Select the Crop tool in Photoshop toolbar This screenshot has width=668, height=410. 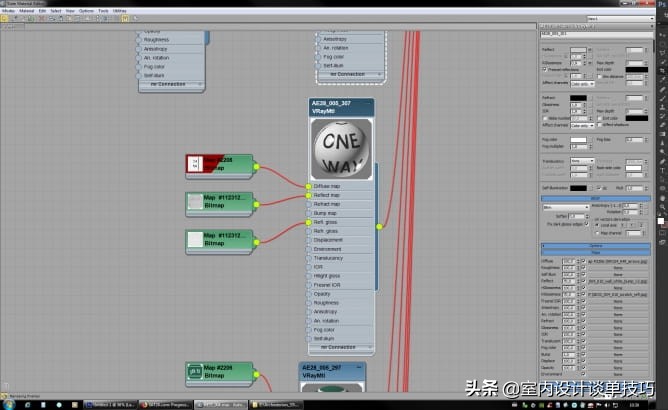click(x=662, y=71)
